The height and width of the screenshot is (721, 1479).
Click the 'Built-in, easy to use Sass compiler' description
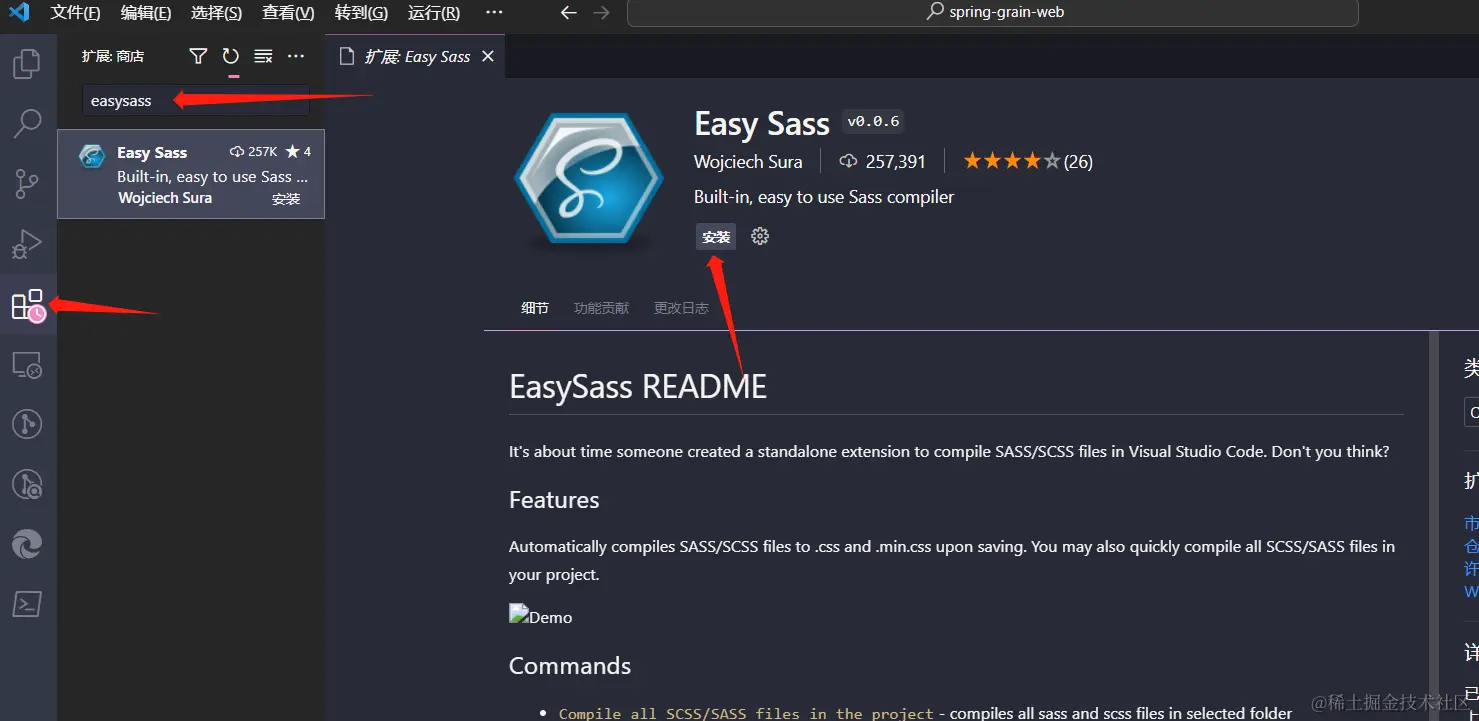(x=824, y=197)
